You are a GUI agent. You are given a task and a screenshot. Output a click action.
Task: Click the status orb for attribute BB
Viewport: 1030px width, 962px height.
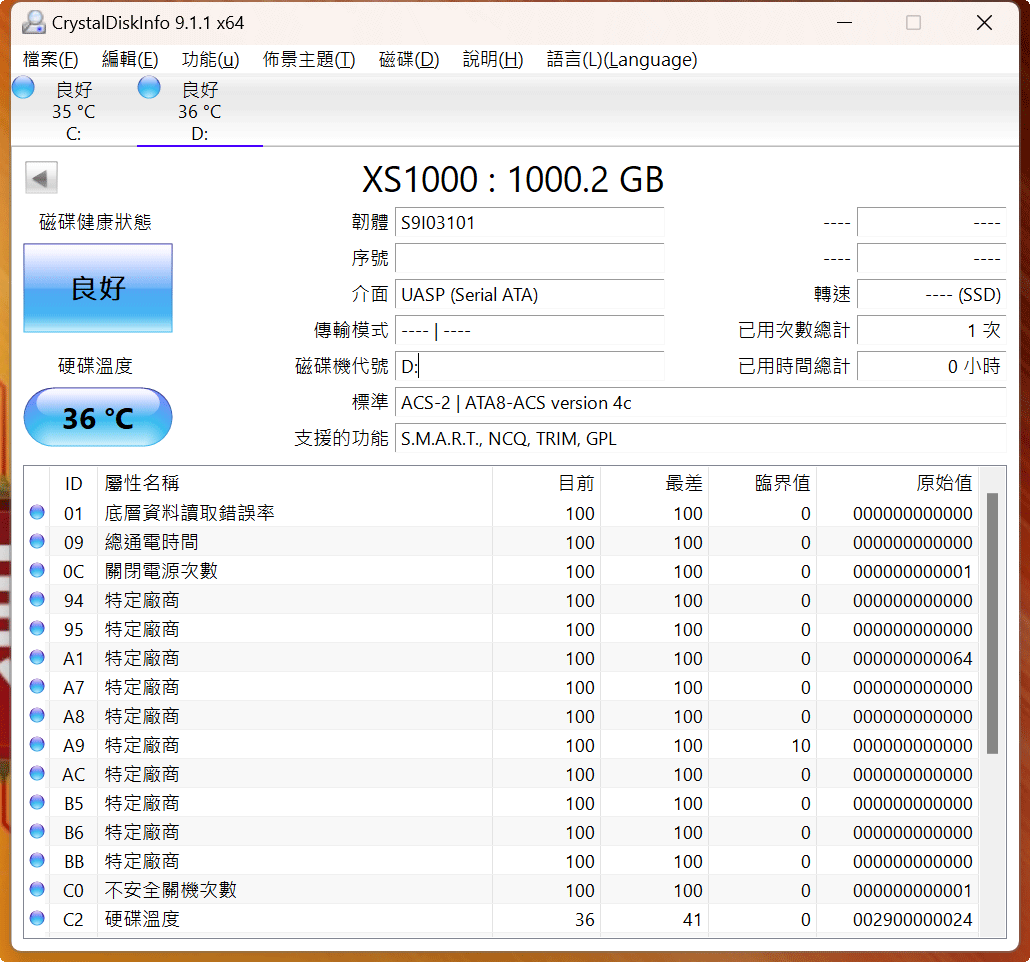(37, 859)
